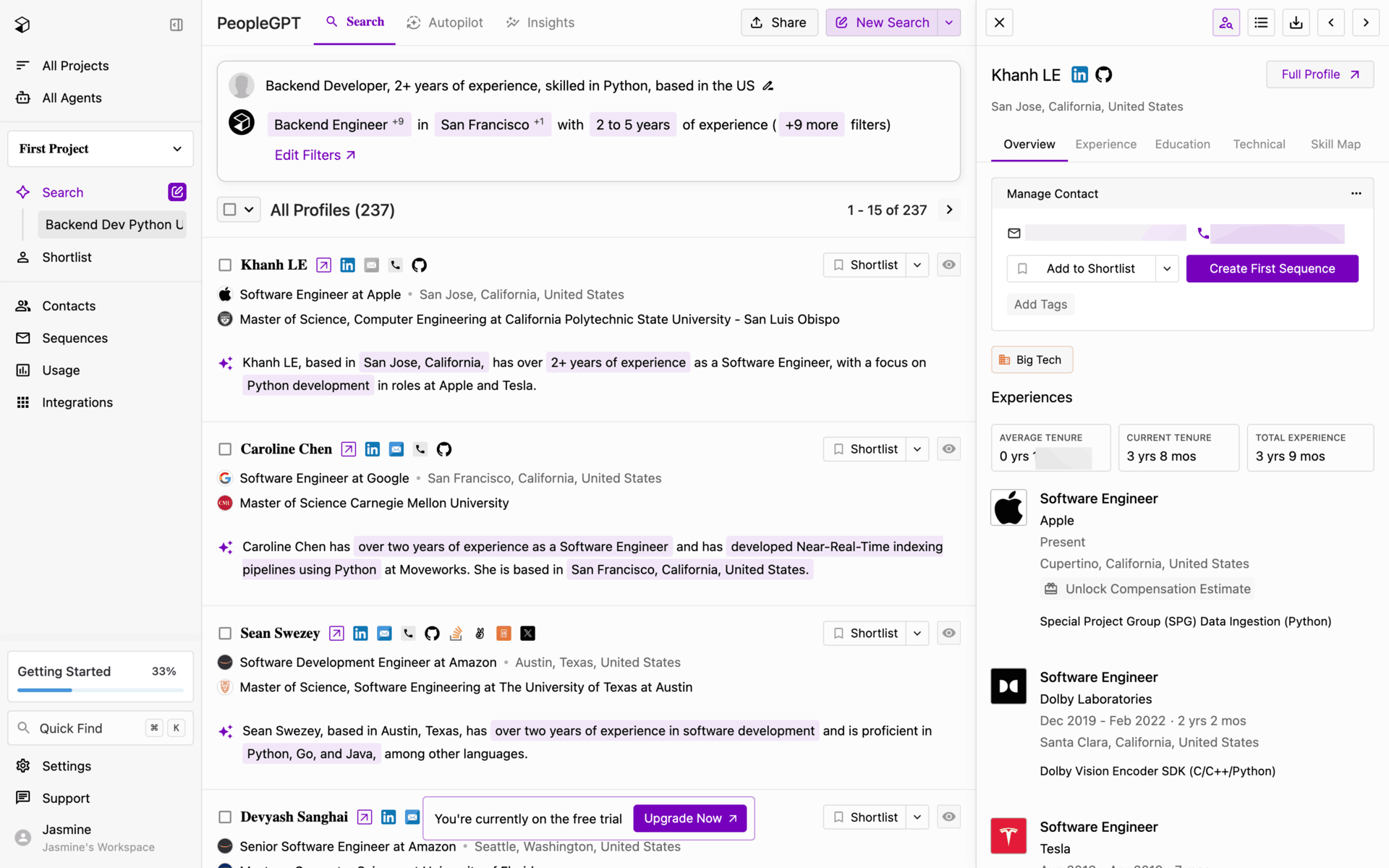This screenshot has width=1389, height=868.
Task: Open the New Search dropdown arrow
Action: tap(949, 22)
